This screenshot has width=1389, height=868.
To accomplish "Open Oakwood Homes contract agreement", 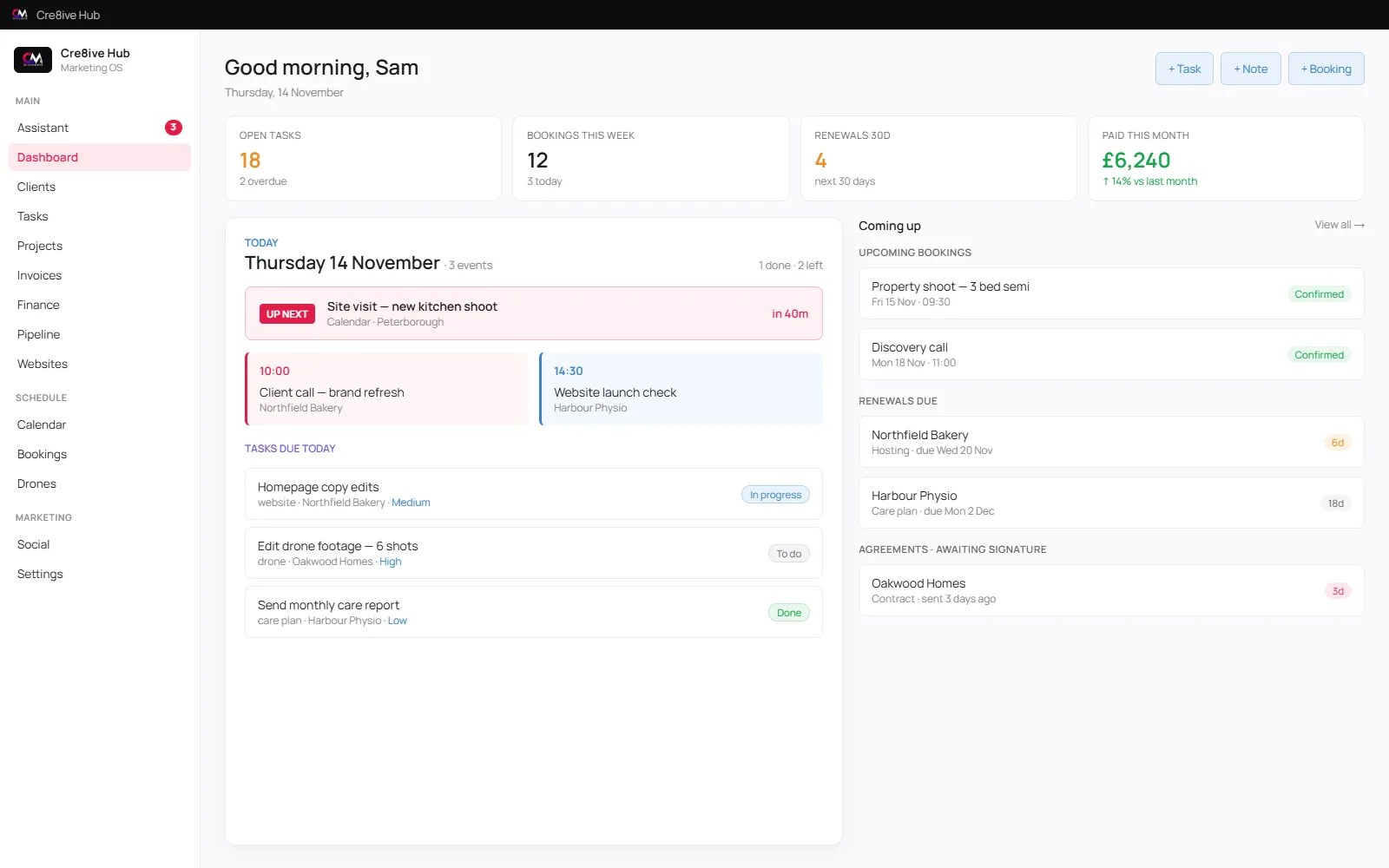I will (1111, 590).
